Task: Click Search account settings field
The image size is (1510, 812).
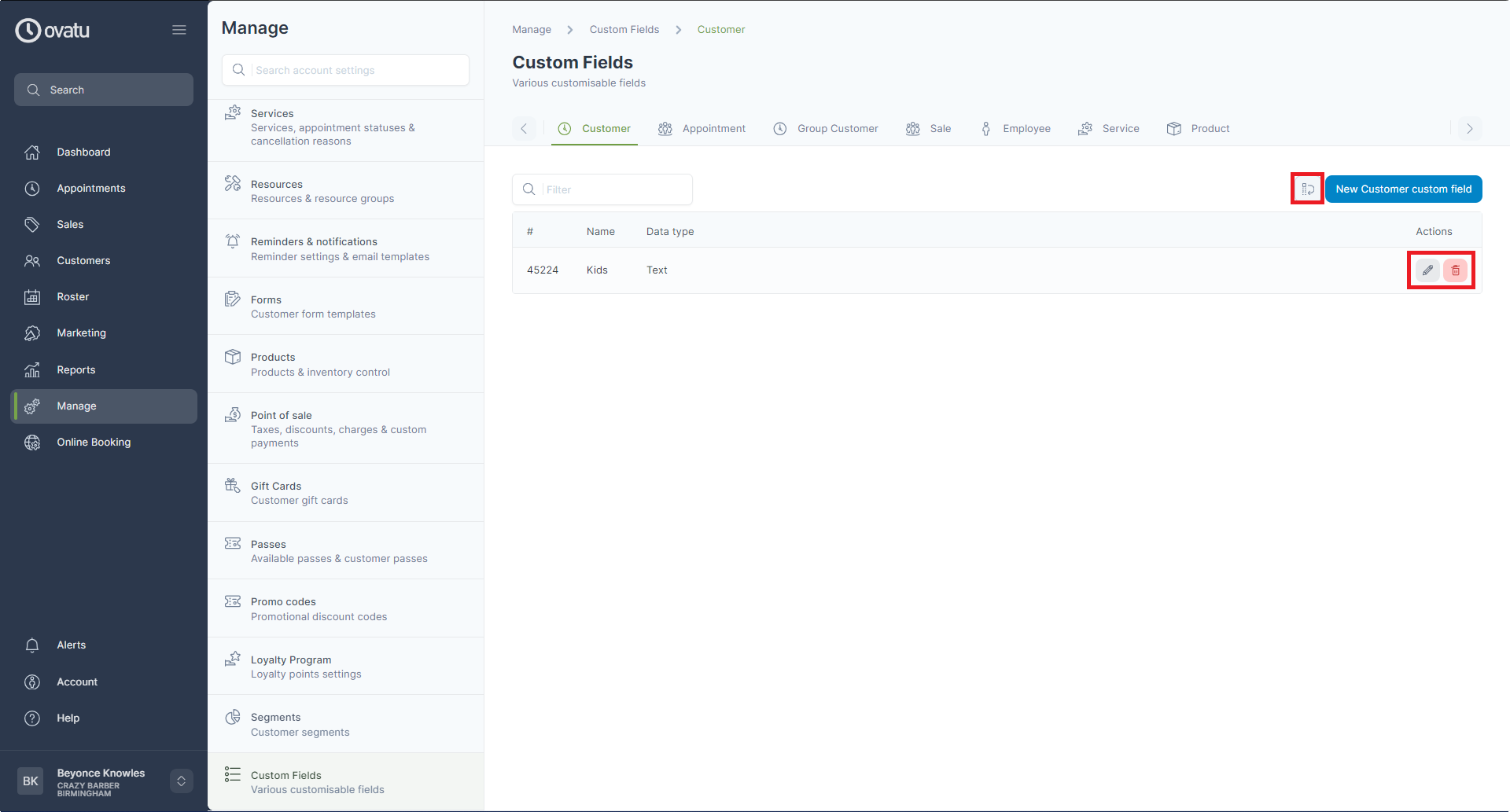Action: click(x=345, y=70)
